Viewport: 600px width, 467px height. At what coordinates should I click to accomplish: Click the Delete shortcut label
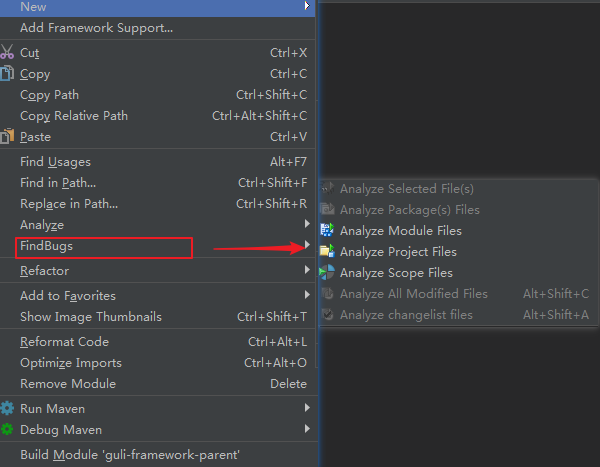coord(289,384)
